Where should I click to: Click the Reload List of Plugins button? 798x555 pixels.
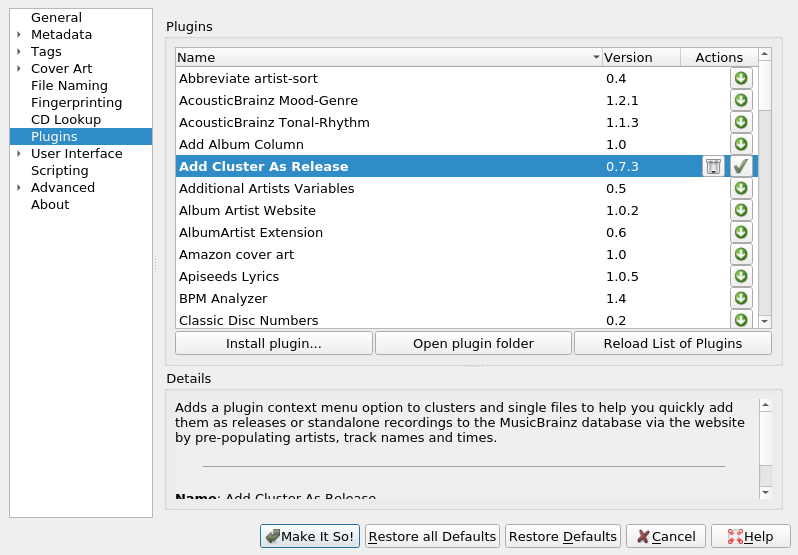click(x=672, y=344)
